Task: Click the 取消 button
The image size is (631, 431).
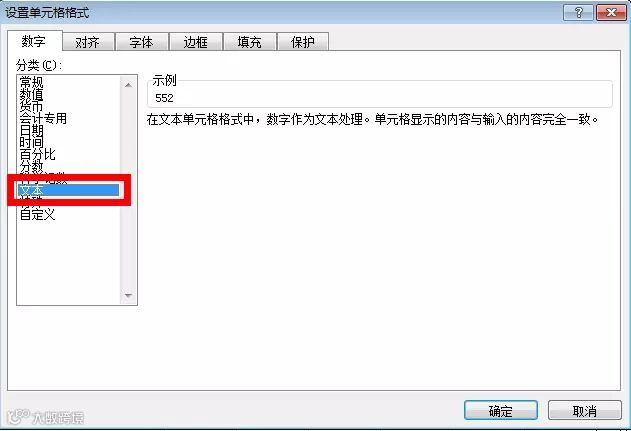Action: tap(585, 411)
